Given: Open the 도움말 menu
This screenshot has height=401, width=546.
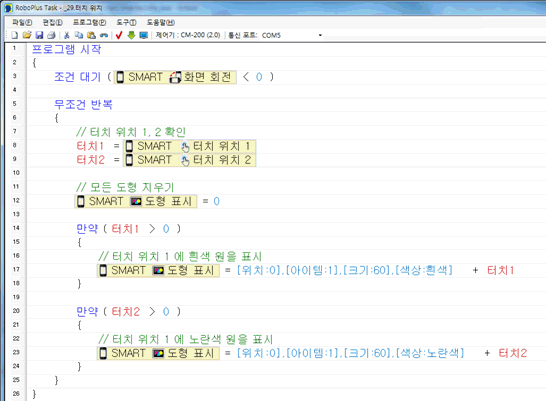Looking at the screenshot, I should [161, 22].
